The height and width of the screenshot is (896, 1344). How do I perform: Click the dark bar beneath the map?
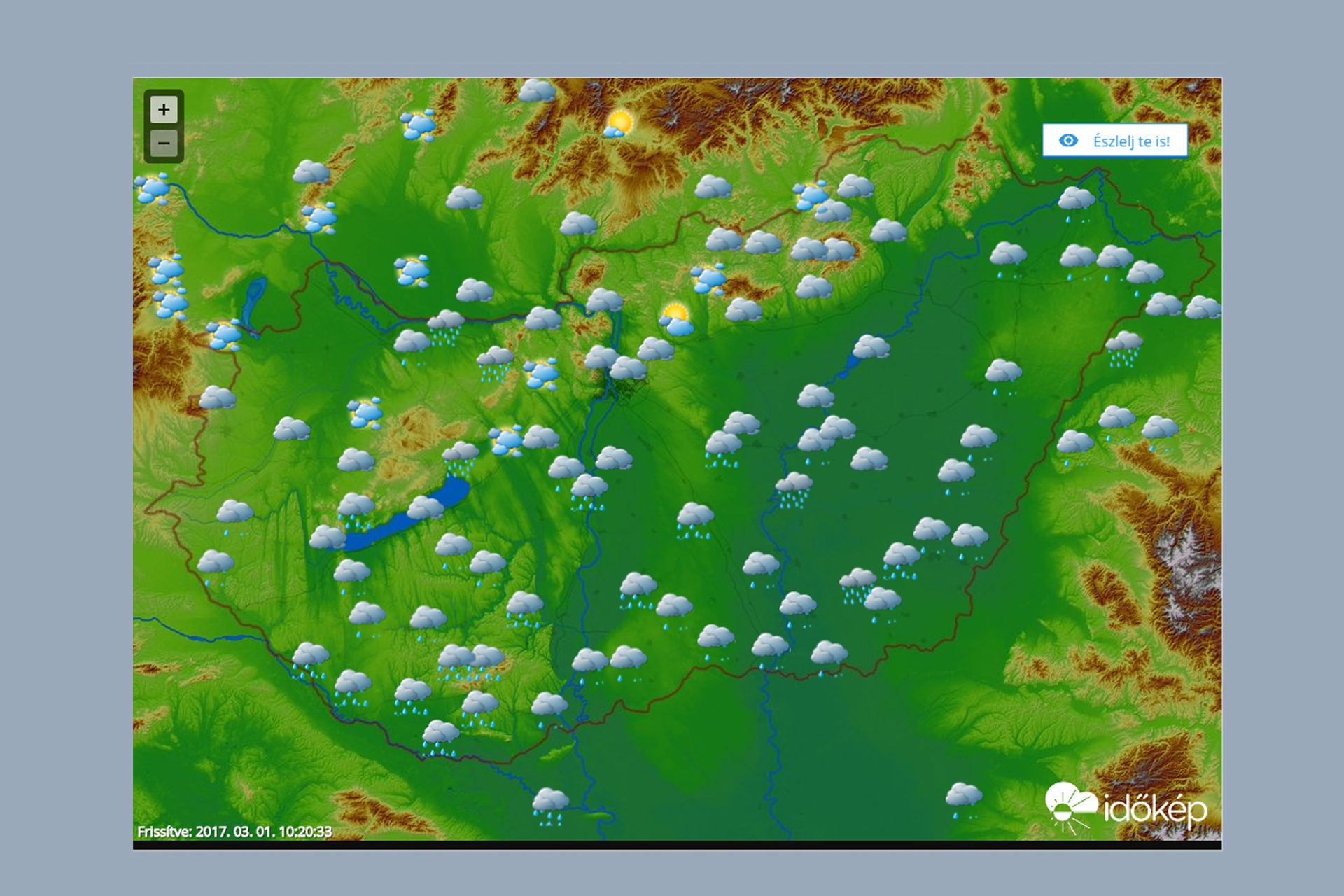point(677,846)
